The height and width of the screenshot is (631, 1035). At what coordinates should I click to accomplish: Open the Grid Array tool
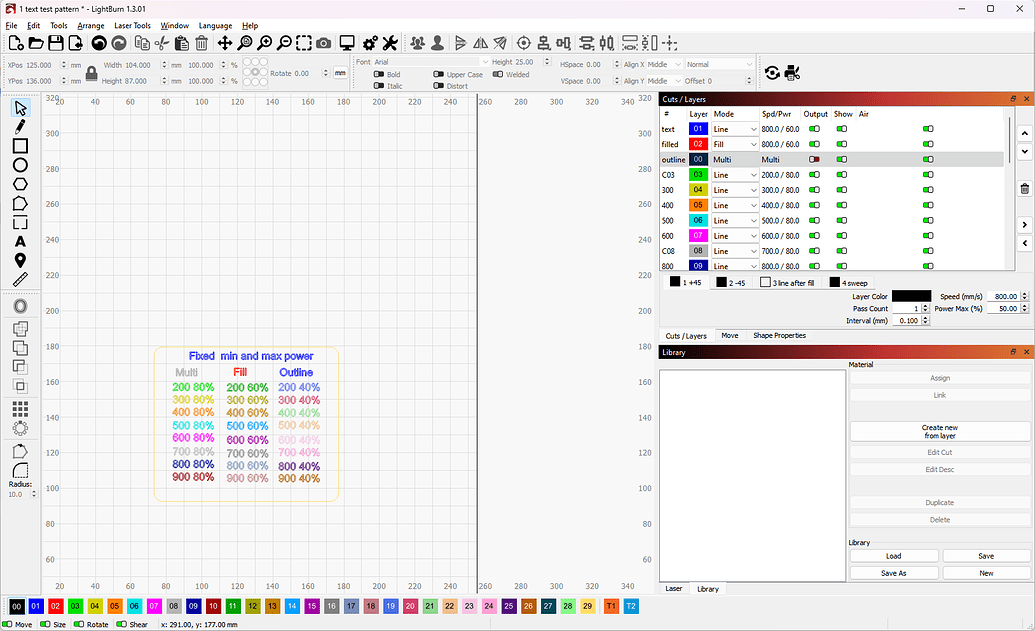coord(20,409)
